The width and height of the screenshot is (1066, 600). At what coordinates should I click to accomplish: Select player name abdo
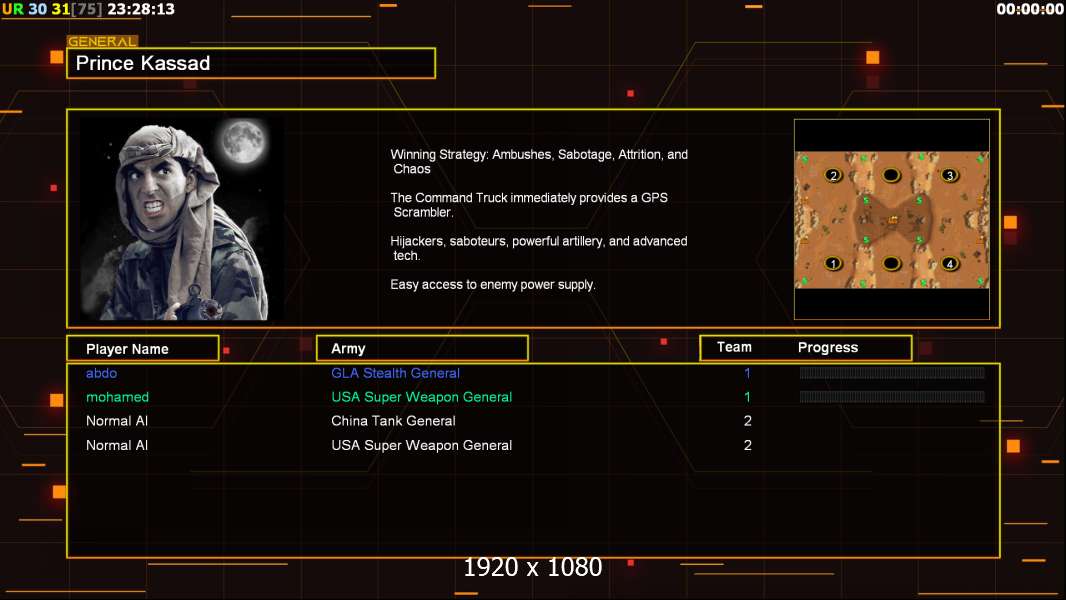click(101, 373)
